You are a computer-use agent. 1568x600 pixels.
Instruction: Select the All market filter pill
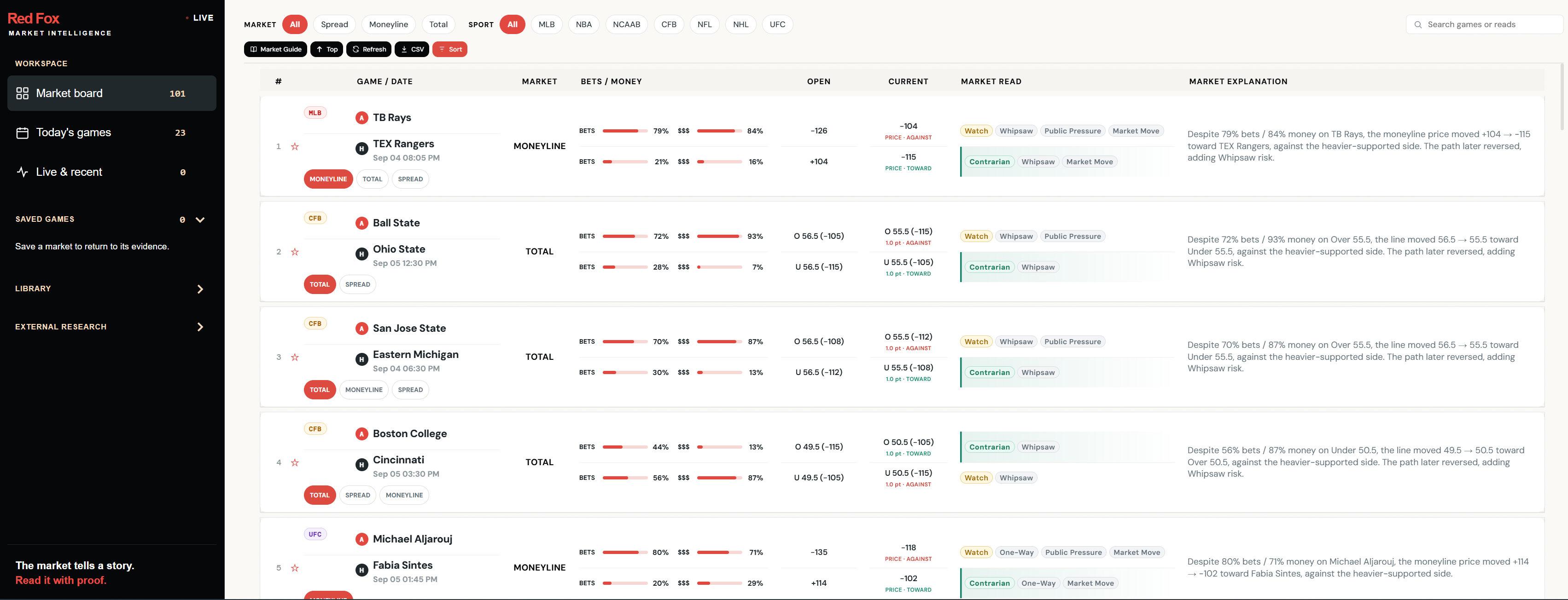[295, 24]
